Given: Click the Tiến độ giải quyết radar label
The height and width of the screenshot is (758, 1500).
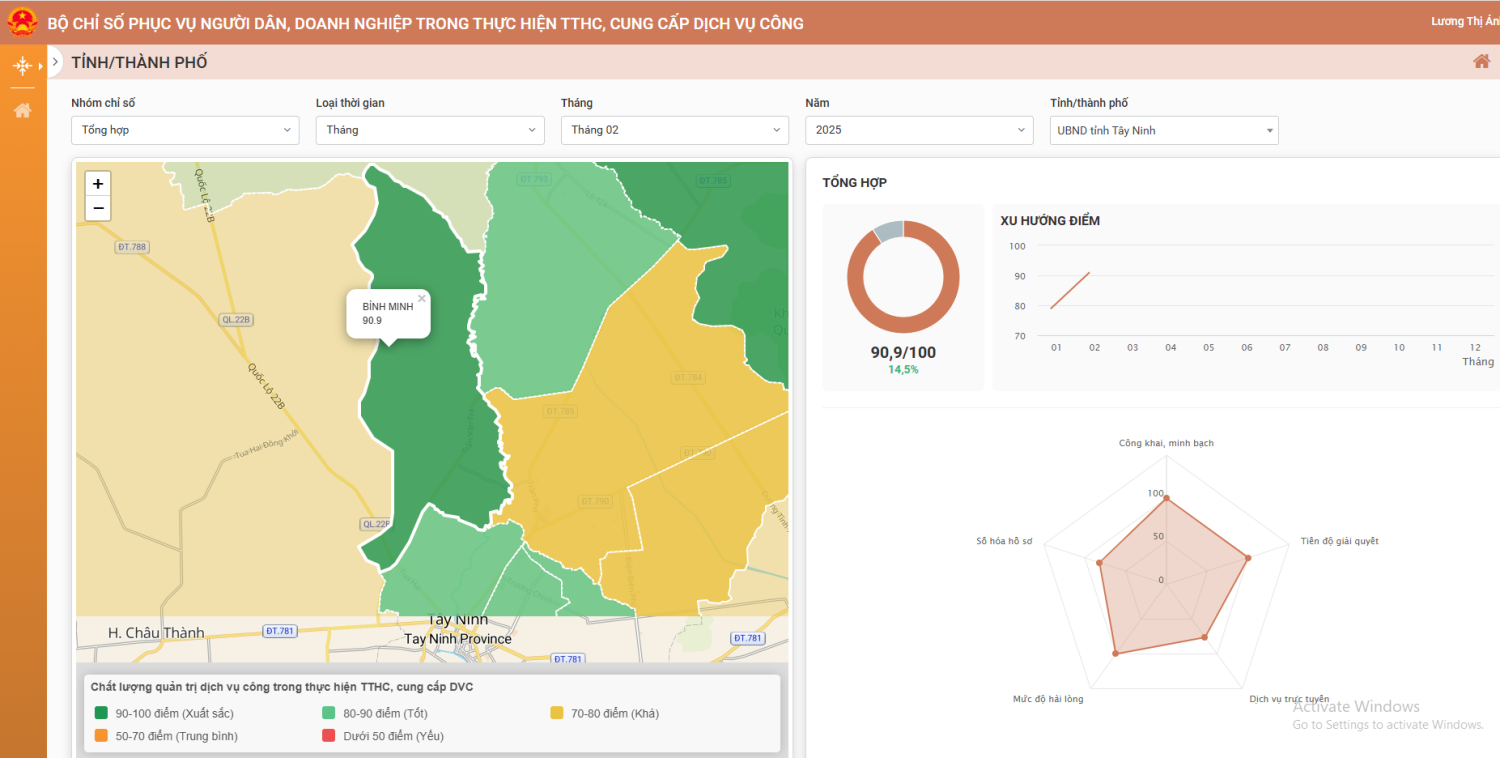Looking at the screenshot, I should (1340, 541).
